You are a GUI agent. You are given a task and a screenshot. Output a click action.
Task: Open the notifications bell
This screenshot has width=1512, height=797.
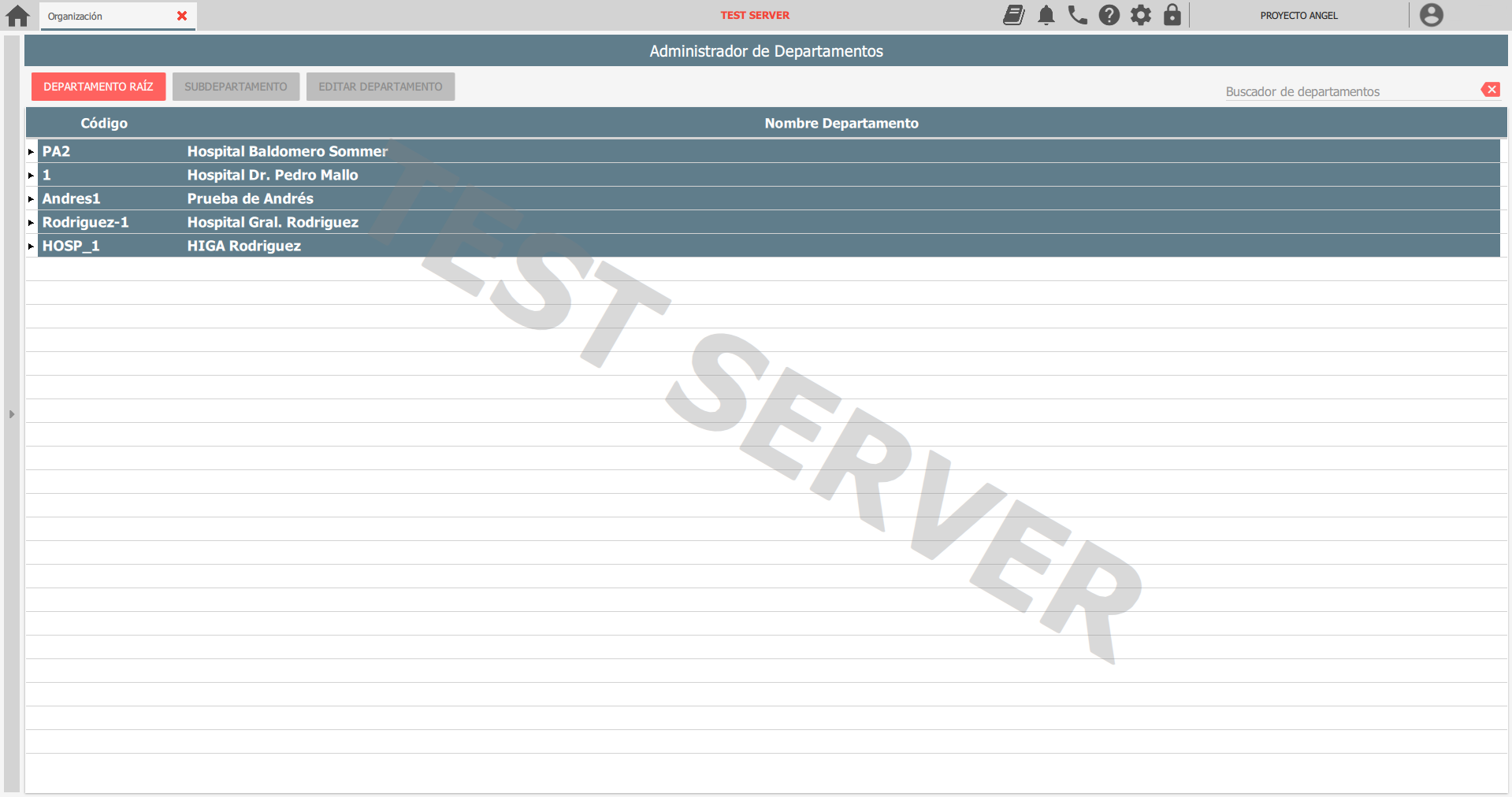pos(1046,15)
